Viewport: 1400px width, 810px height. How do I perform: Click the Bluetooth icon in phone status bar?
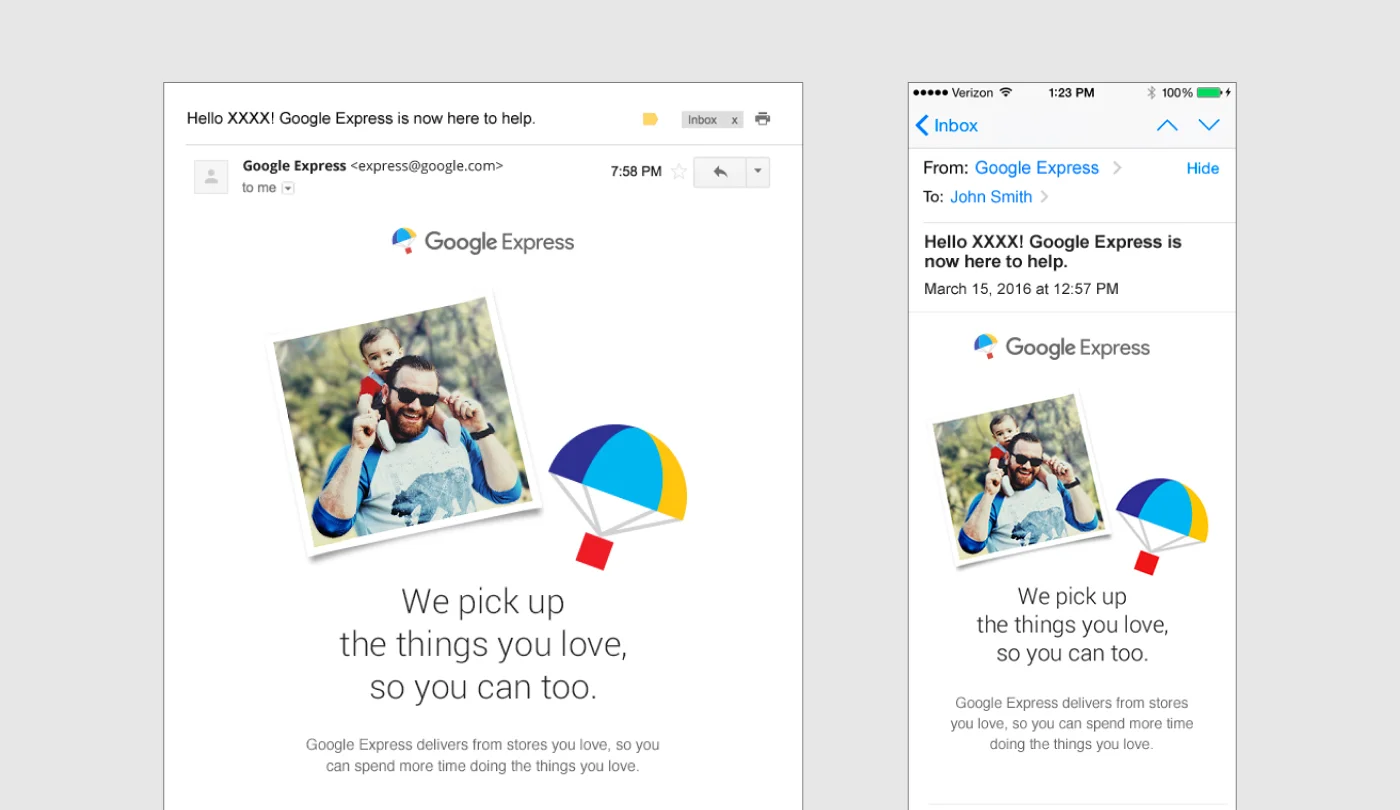pyautogui.click(x=1151, y=92)
